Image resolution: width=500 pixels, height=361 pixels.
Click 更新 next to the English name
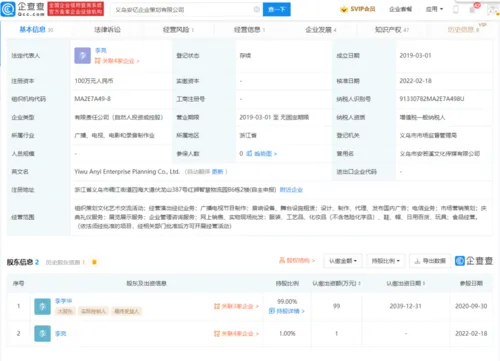click(x=218, y=172)
